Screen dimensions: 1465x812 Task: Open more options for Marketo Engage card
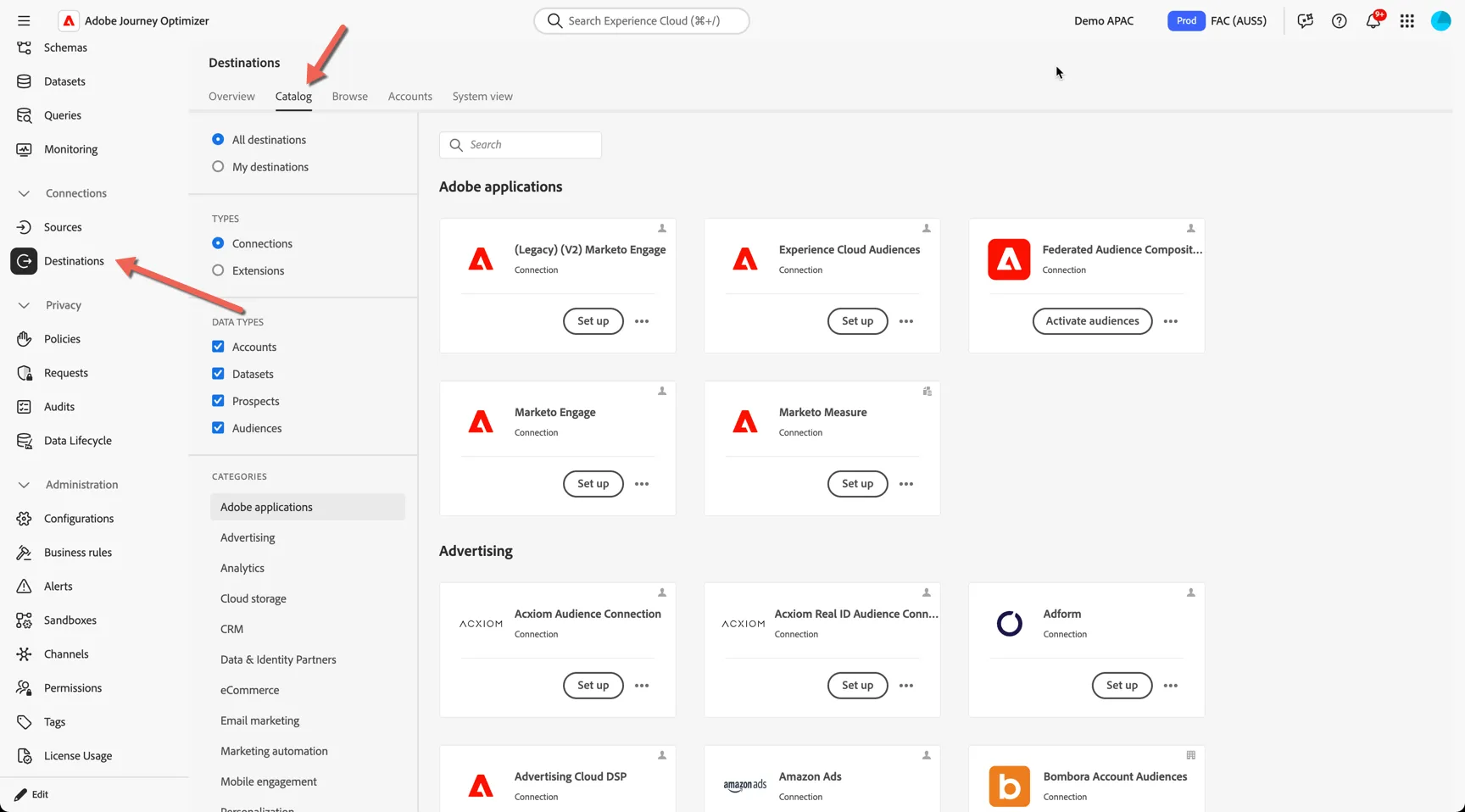642,484
